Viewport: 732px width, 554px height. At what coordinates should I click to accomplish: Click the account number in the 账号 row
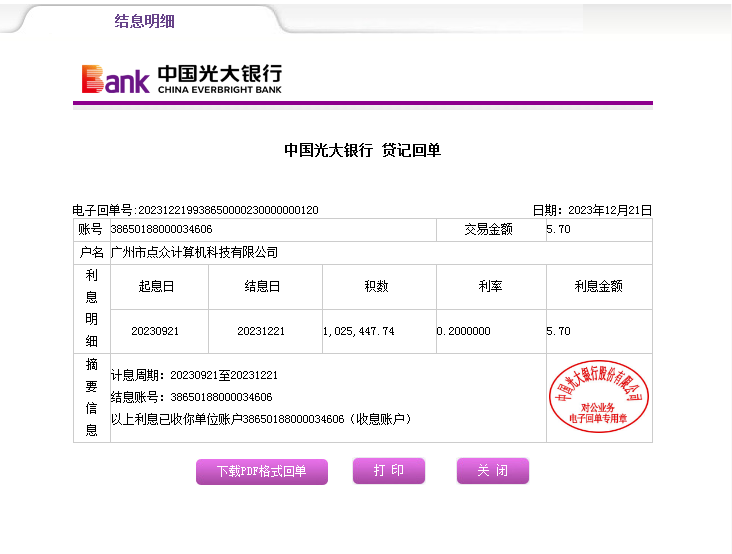pyautogui.click(x=162, y=229)
